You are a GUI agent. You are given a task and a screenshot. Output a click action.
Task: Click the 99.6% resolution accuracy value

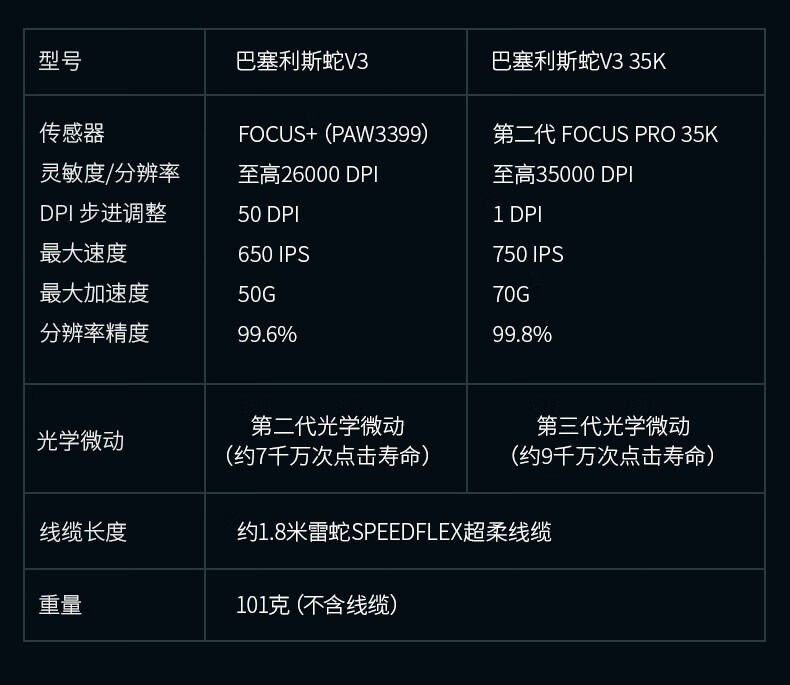pyautogui.click(x=267, y=334)
